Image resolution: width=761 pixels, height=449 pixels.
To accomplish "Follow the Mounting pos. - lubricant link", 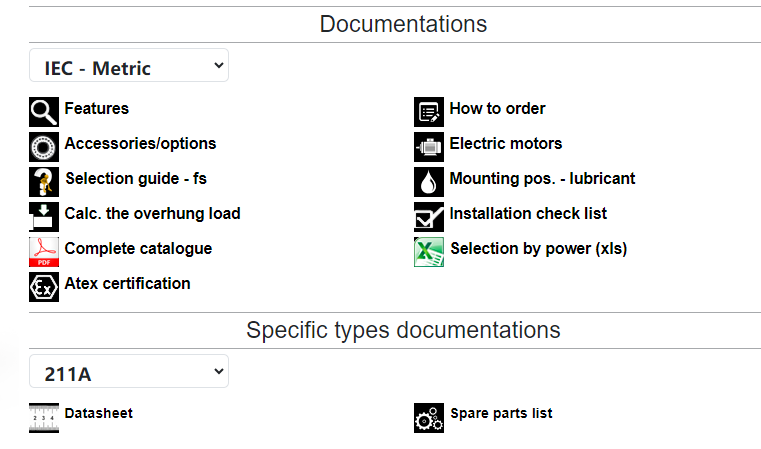I will pos(542,179).
